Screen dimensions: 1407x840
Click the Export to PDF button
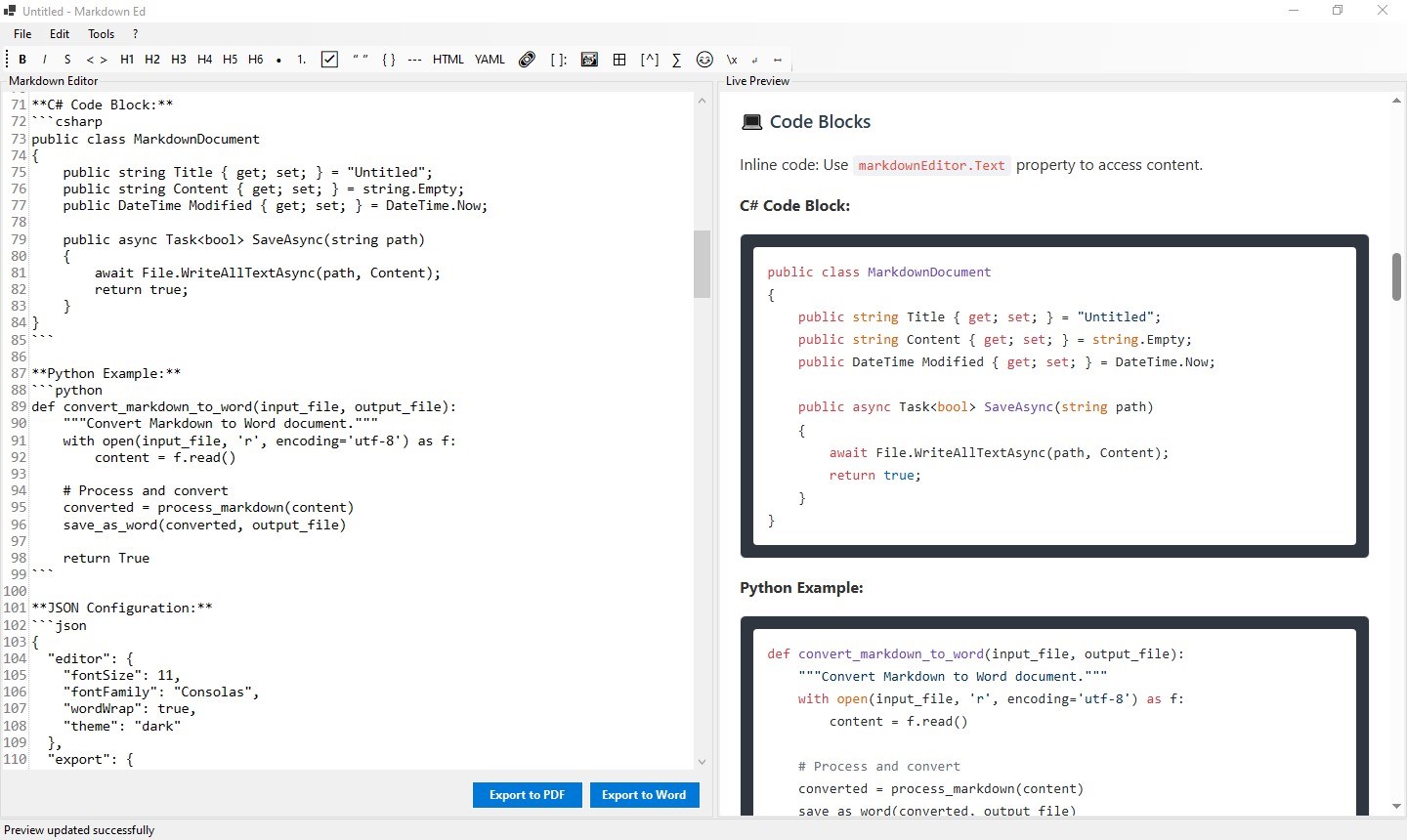(x=528, y=795)
